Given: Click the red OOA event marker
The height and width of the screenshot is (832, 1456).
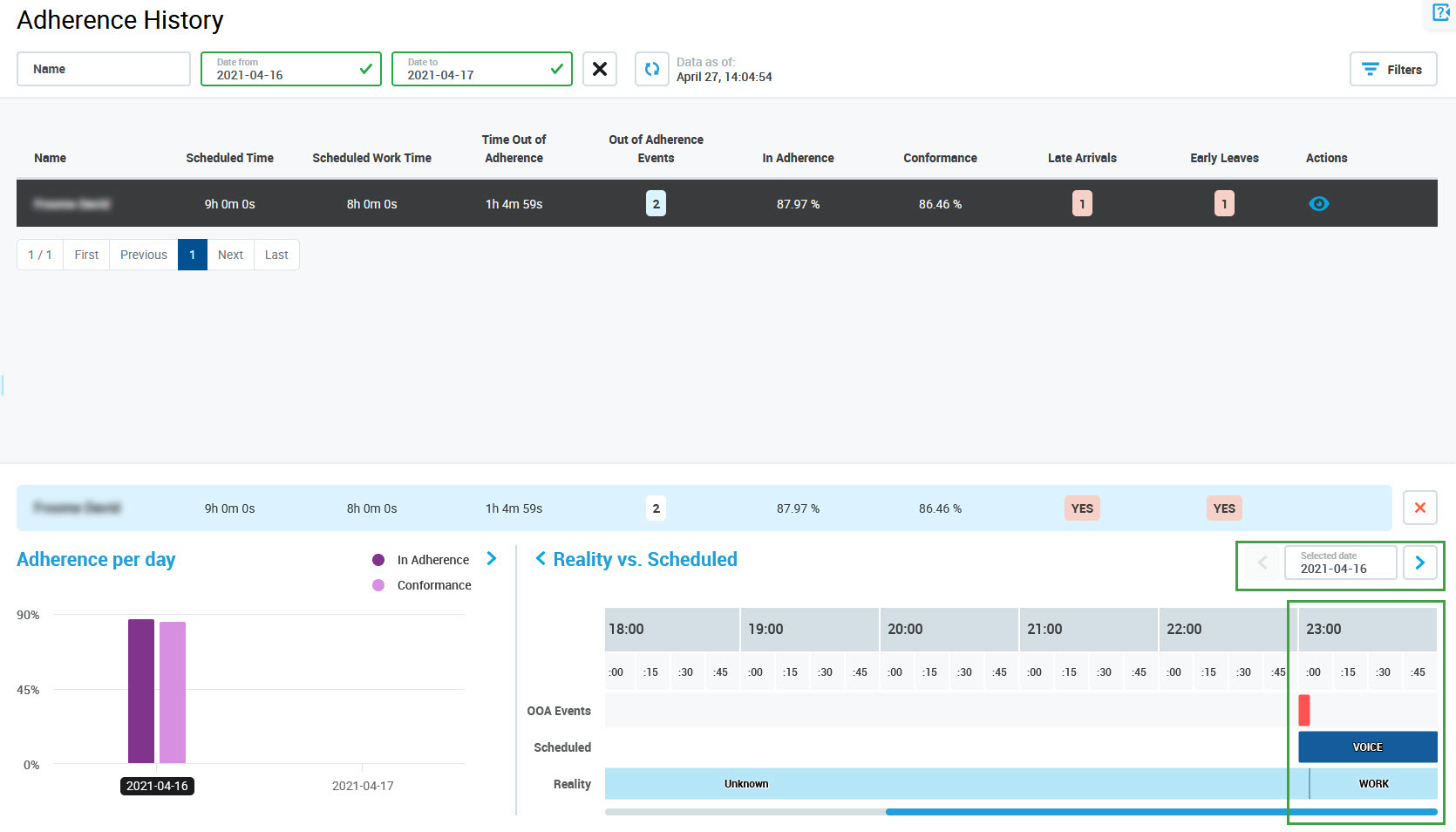Looking at the screenshot, I should tap(1303, 710).
